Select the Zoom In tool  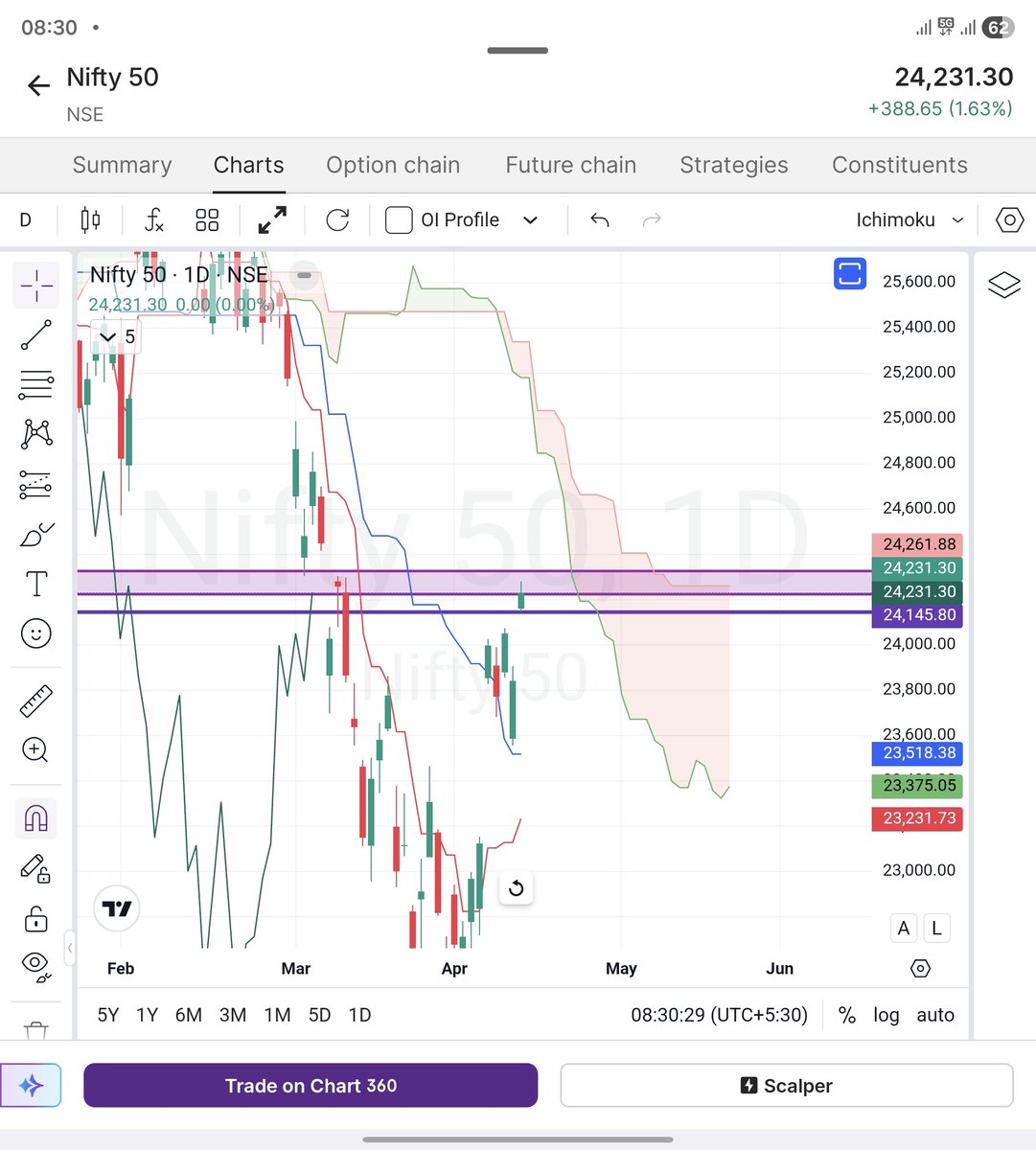pyautogui.click(x=35, y=749)
